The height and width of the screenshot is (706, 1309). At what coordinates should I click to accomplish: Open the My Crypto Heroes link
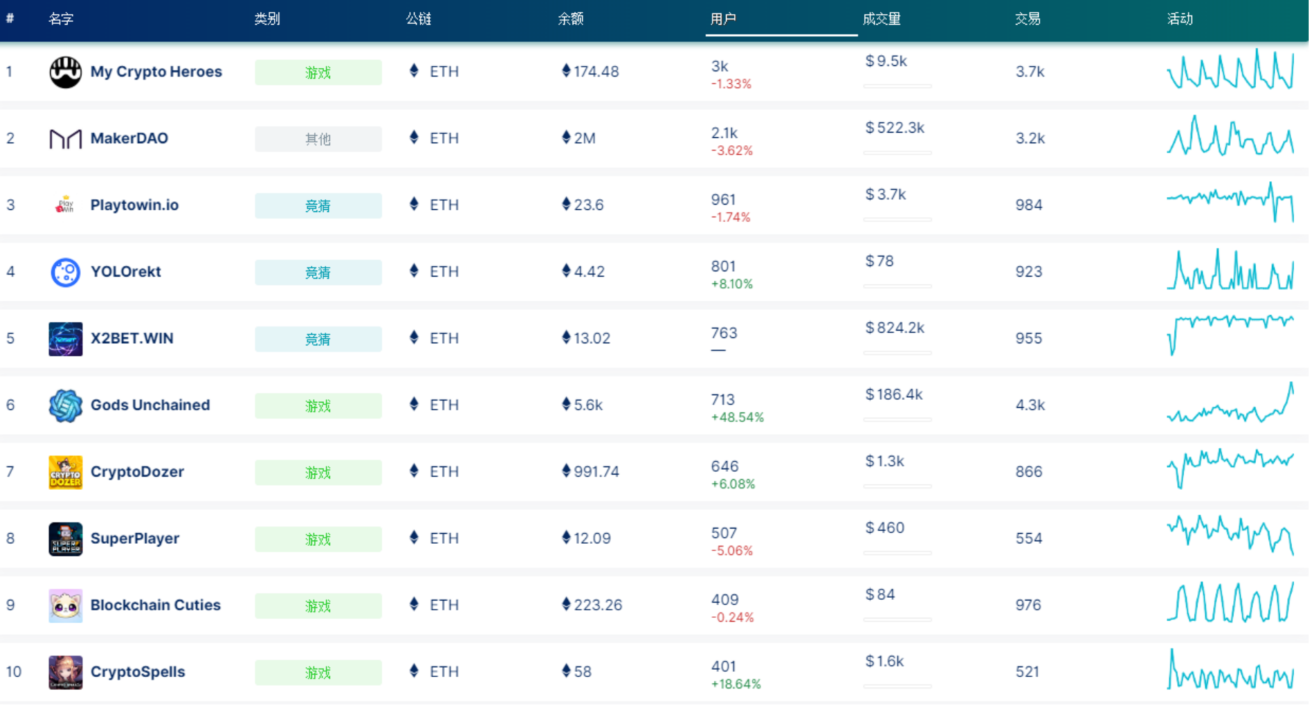(156, 72)
